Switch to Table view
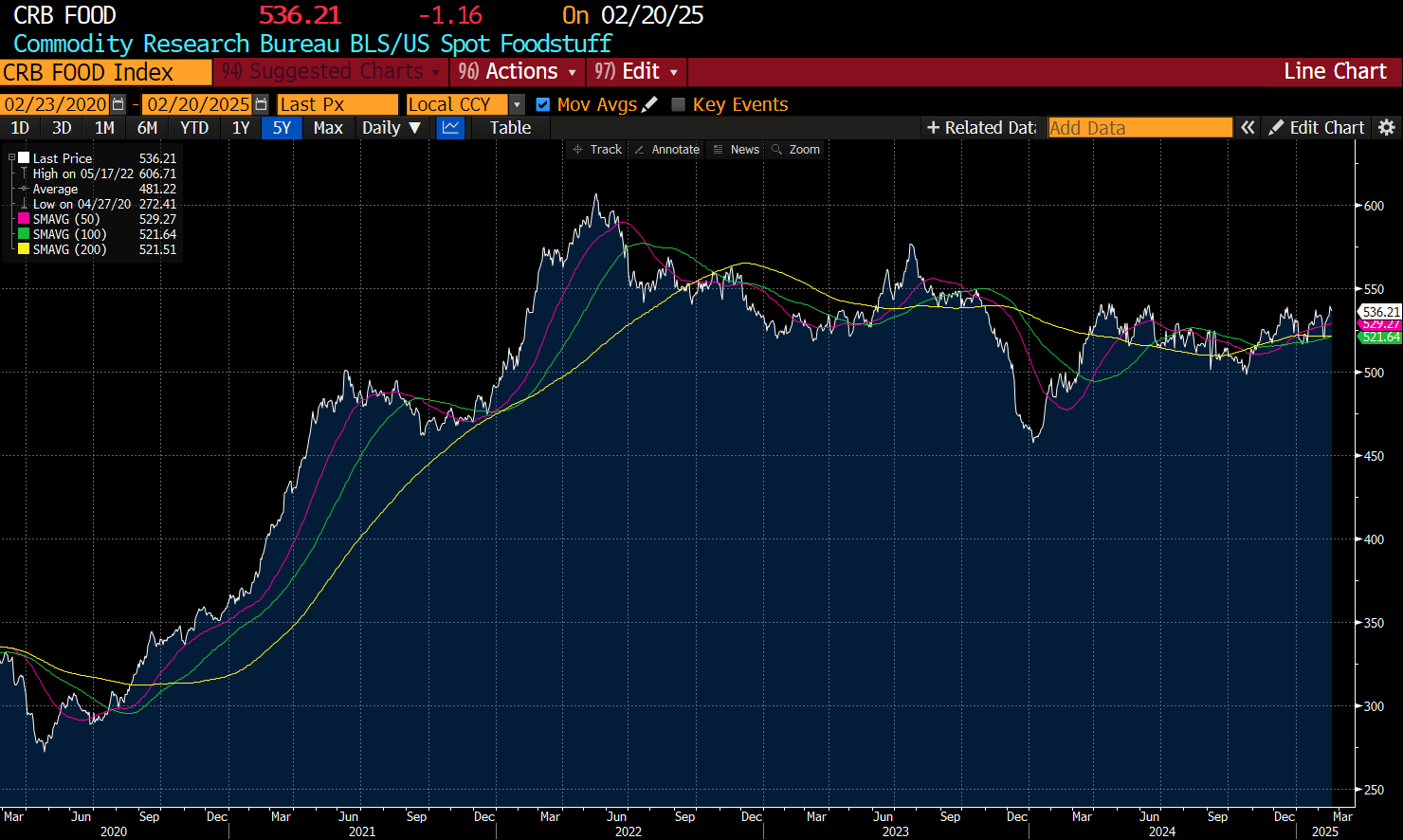The image size is (1403, 840). [510, 128]
